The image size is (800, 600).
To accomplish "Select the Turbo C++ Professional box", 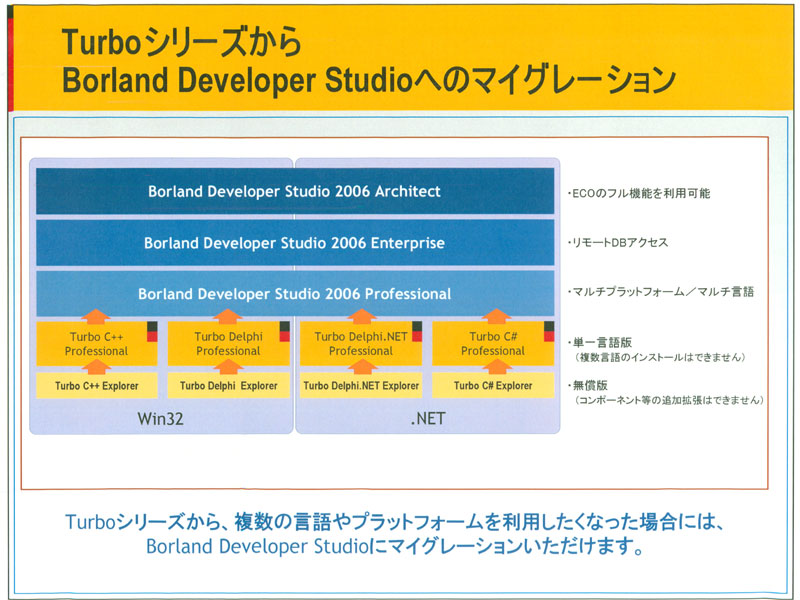I will pyautogui.click(x=96, y=343).
